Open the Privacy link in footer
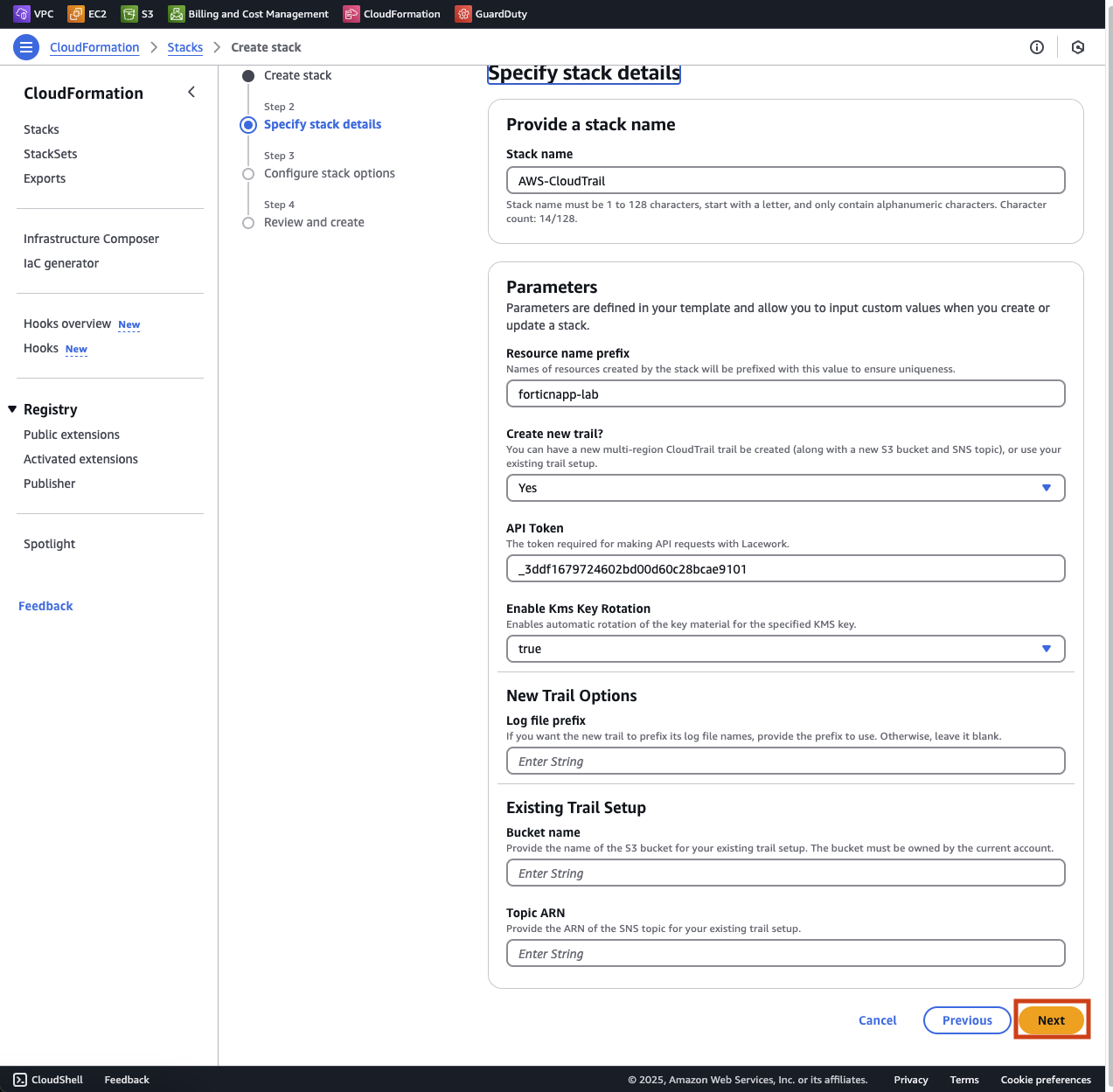Image resolution: width=1113 pixels, height=1092 pixels. (x=911, y=1080)
